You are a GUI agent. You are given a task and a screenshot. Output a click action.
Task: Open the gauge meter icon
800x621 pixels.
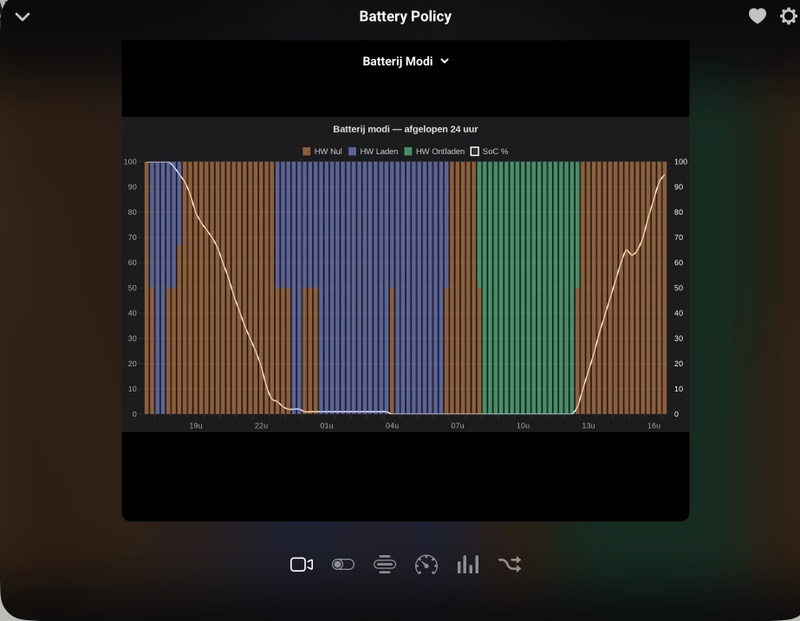click(426, 564)
